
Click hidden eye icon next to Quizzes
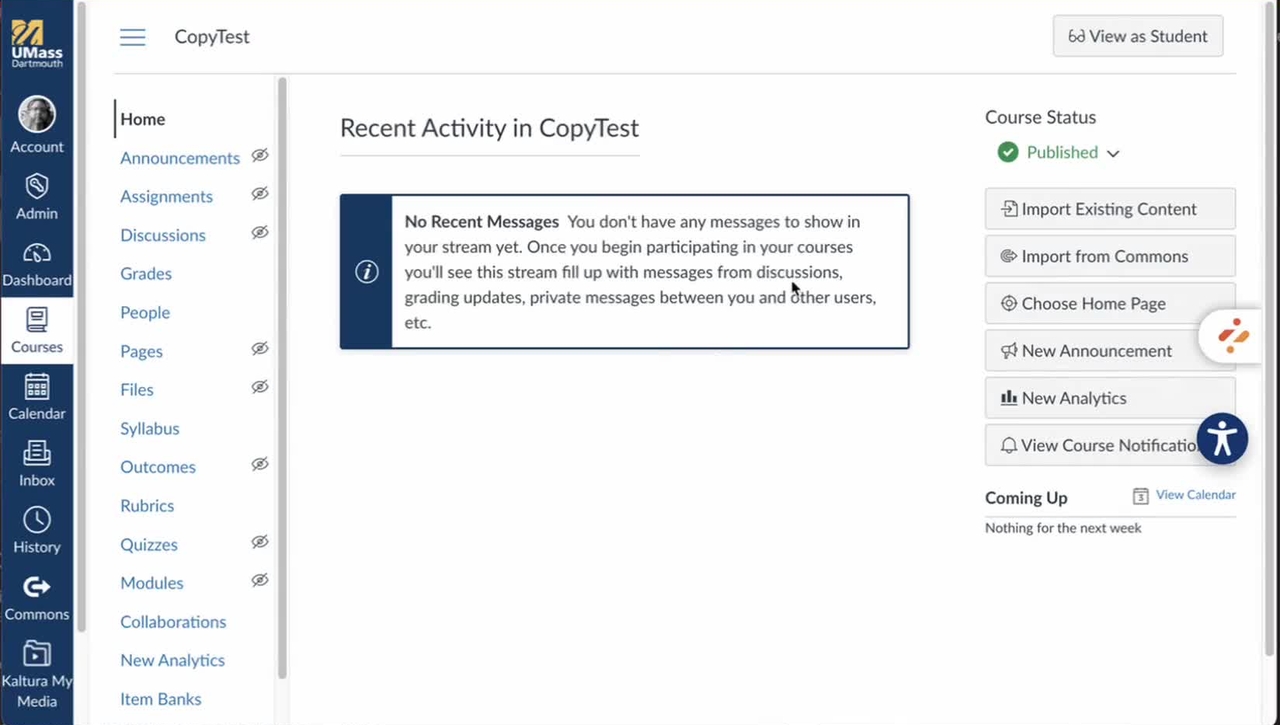click(x=260, y=542)
